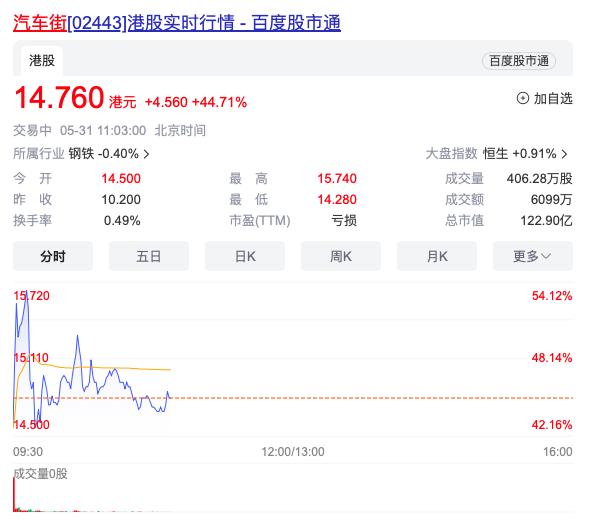The width and height of the screenshot is (600, 522).
Task: Click the 市盈(TTM) value 亏损
Action: coord(344,220)
